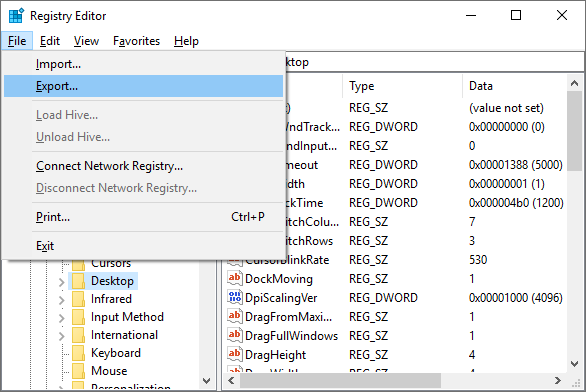Image resolution: width=586 pixels, height=392 pixels.
Task: Minimize the Registry Editor window
Action: click(471, 15)
